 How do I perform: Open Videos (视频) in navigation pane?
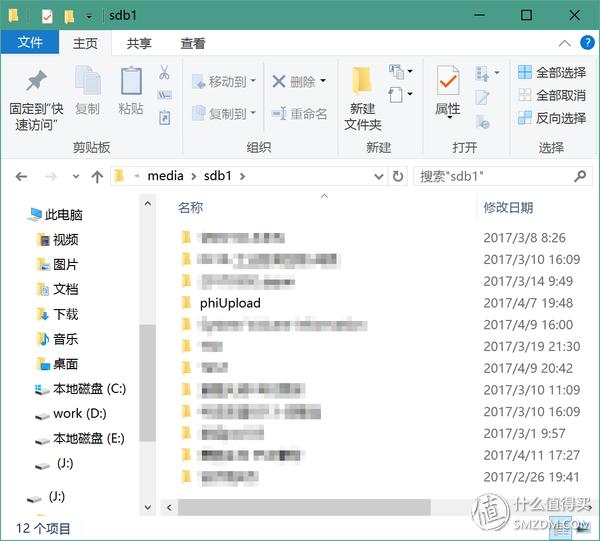click(57, 240)
